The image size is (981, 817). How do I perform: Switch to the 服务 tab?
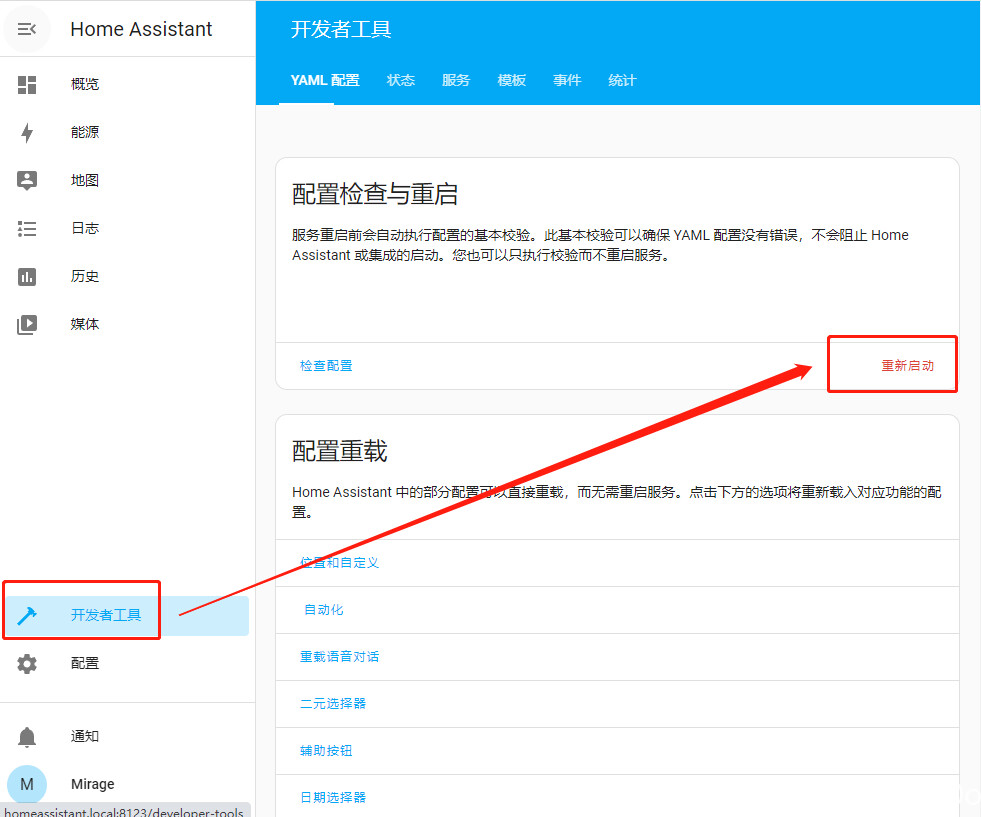click(x=456, y=81)
